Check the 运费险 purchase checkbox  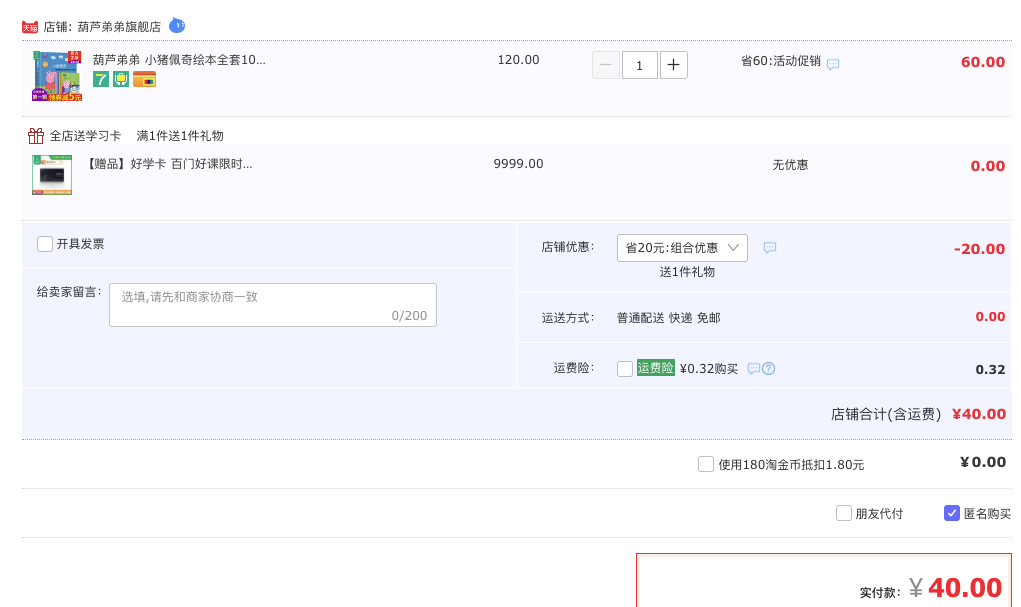(625, 369)
